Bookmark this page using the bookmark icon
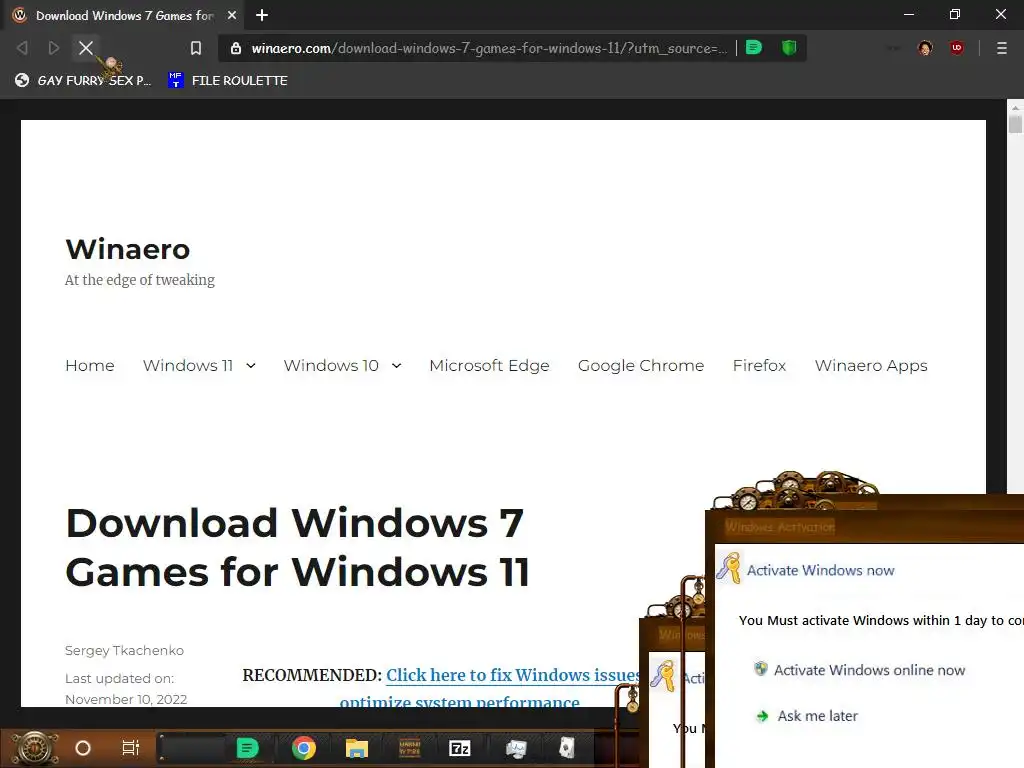 pyautogui.click(x=196, y=48)
